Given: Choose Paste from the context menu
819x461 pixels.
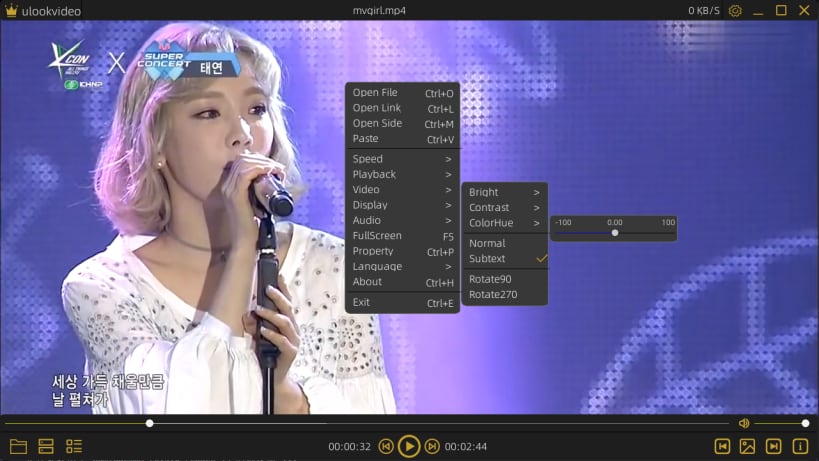Looking at the screenshot, I should (403, 139).
